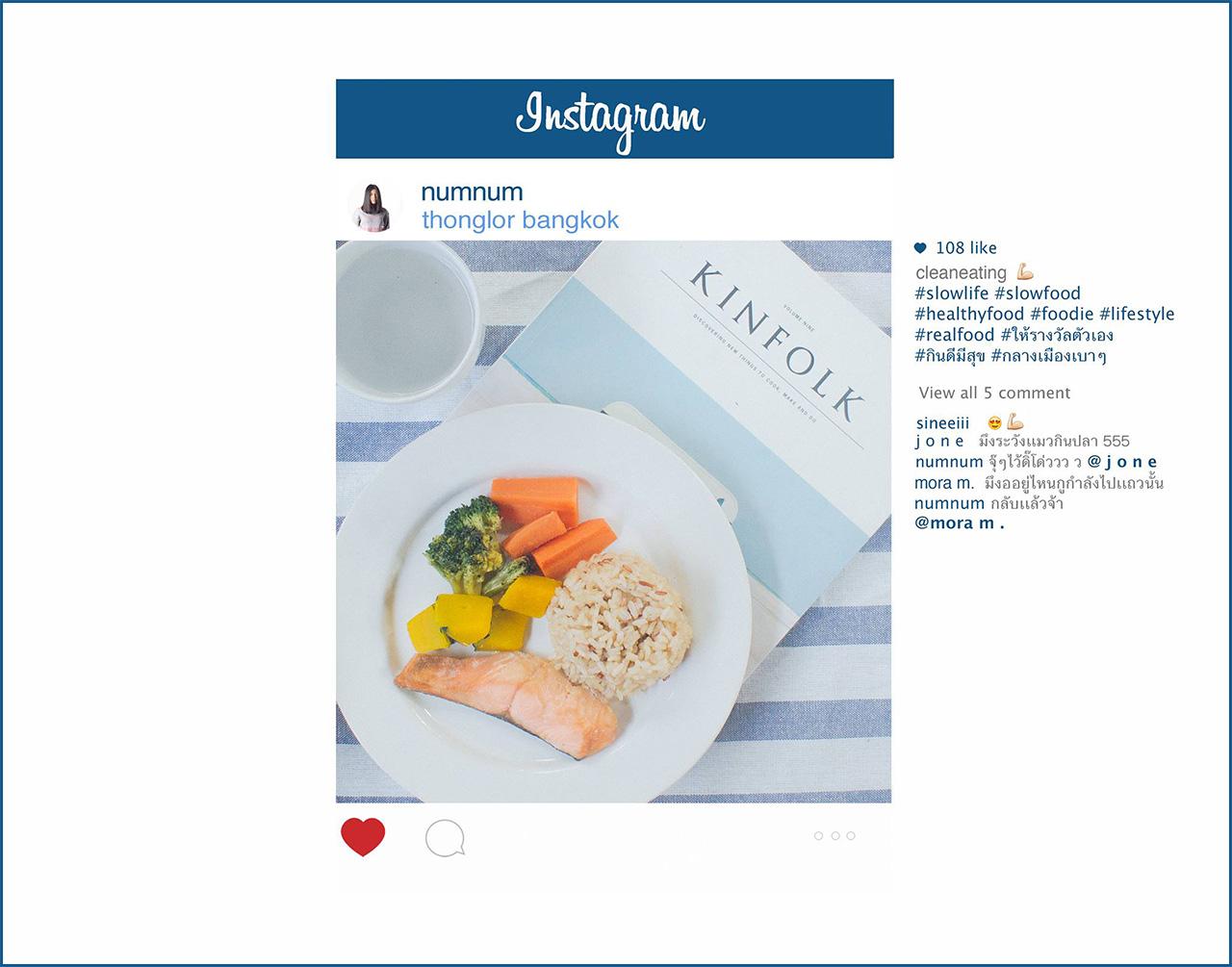Open the #slowlife hashtag

(952, 293)
